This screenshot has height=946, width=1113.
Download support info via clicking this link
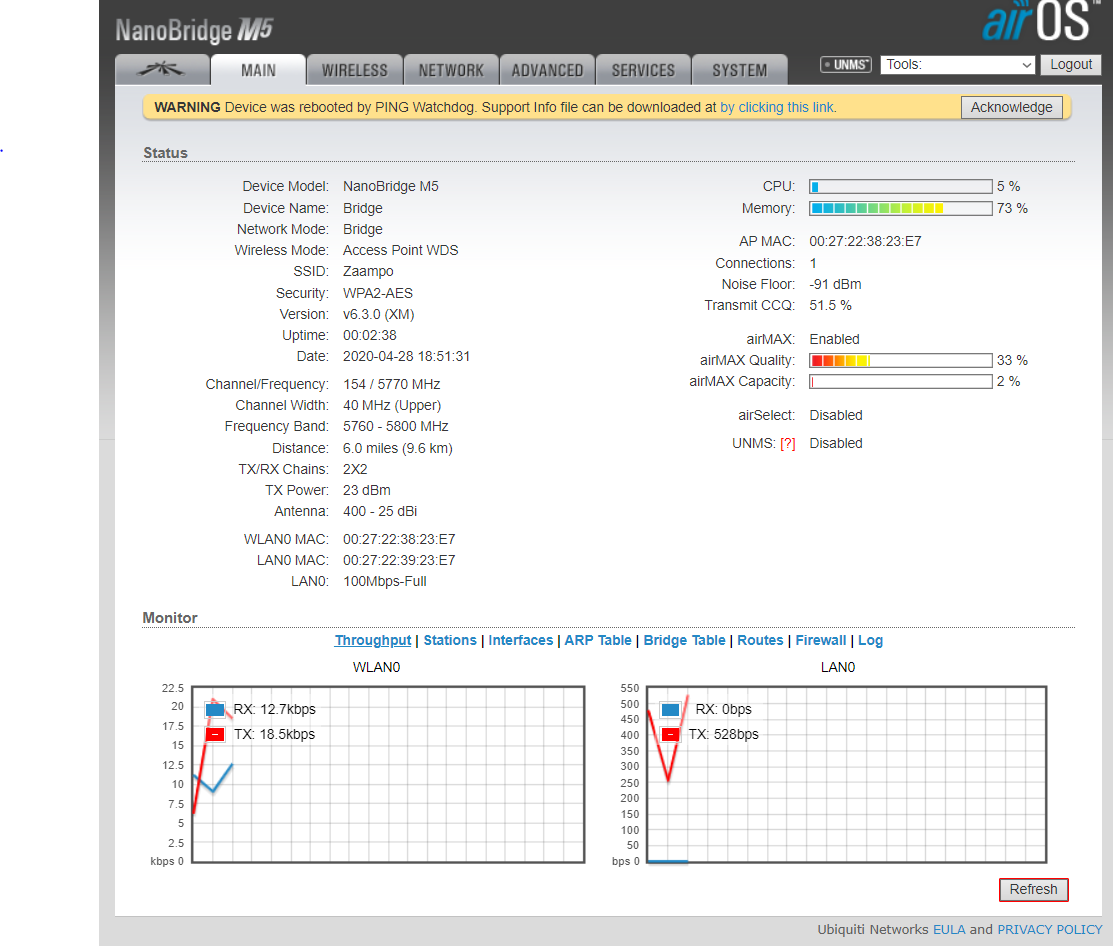coord(778,107)
